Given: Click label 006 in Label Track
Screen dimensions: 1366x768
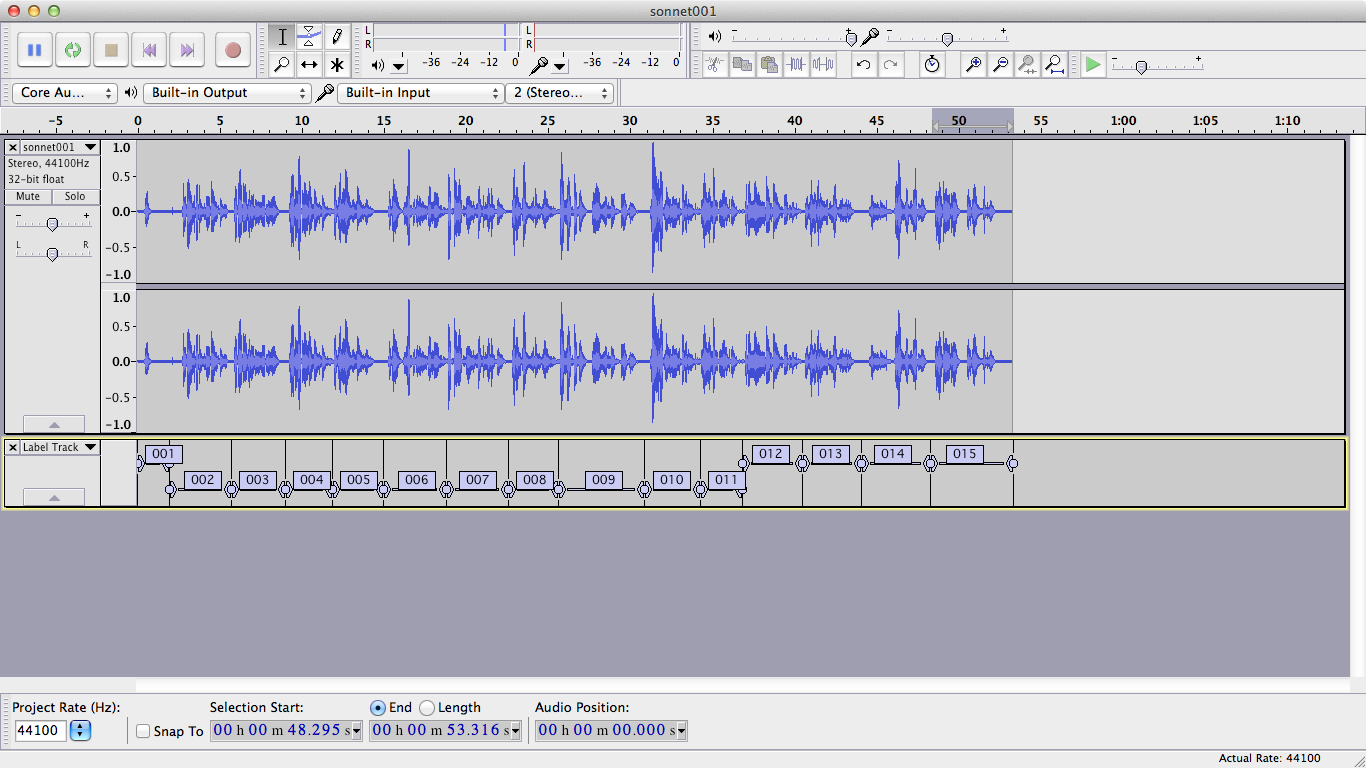Looking at the screenshot, I should tap(417, 480).
